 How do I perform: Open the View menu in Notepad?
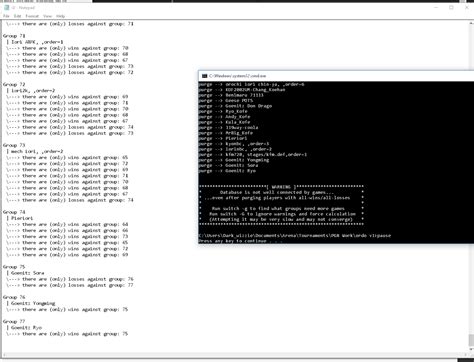click(x=48, y=16)
